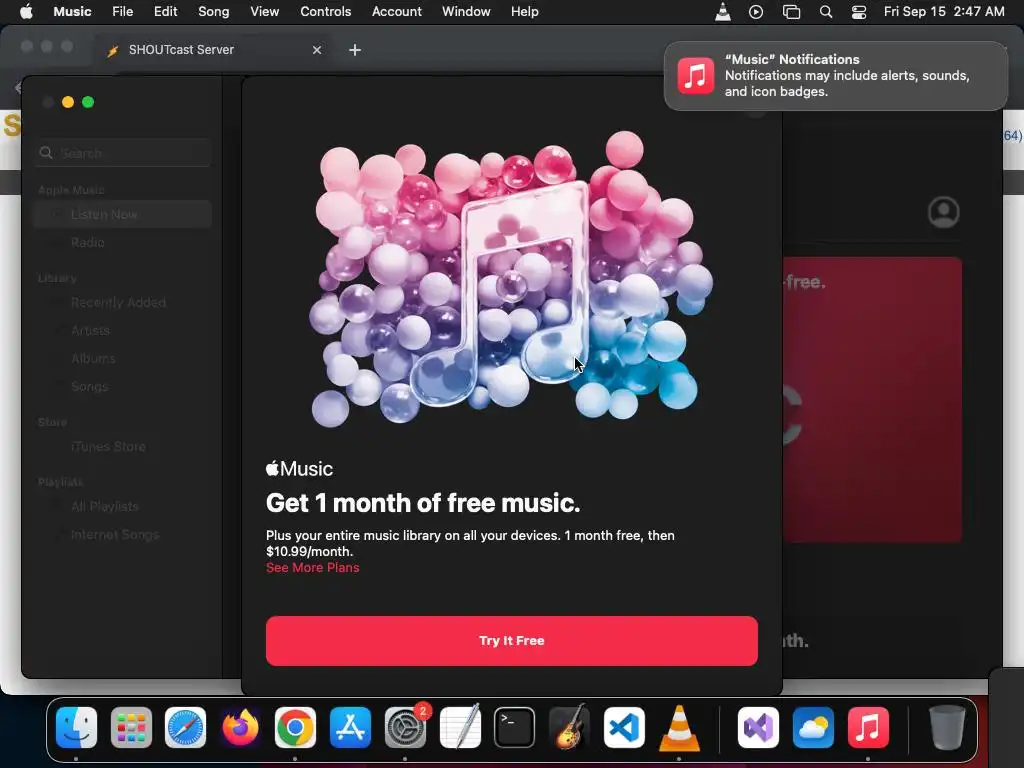Select Artists in the Library
Image resolution: width=1024 pixels, height=768 pixels.
(123, 330)
